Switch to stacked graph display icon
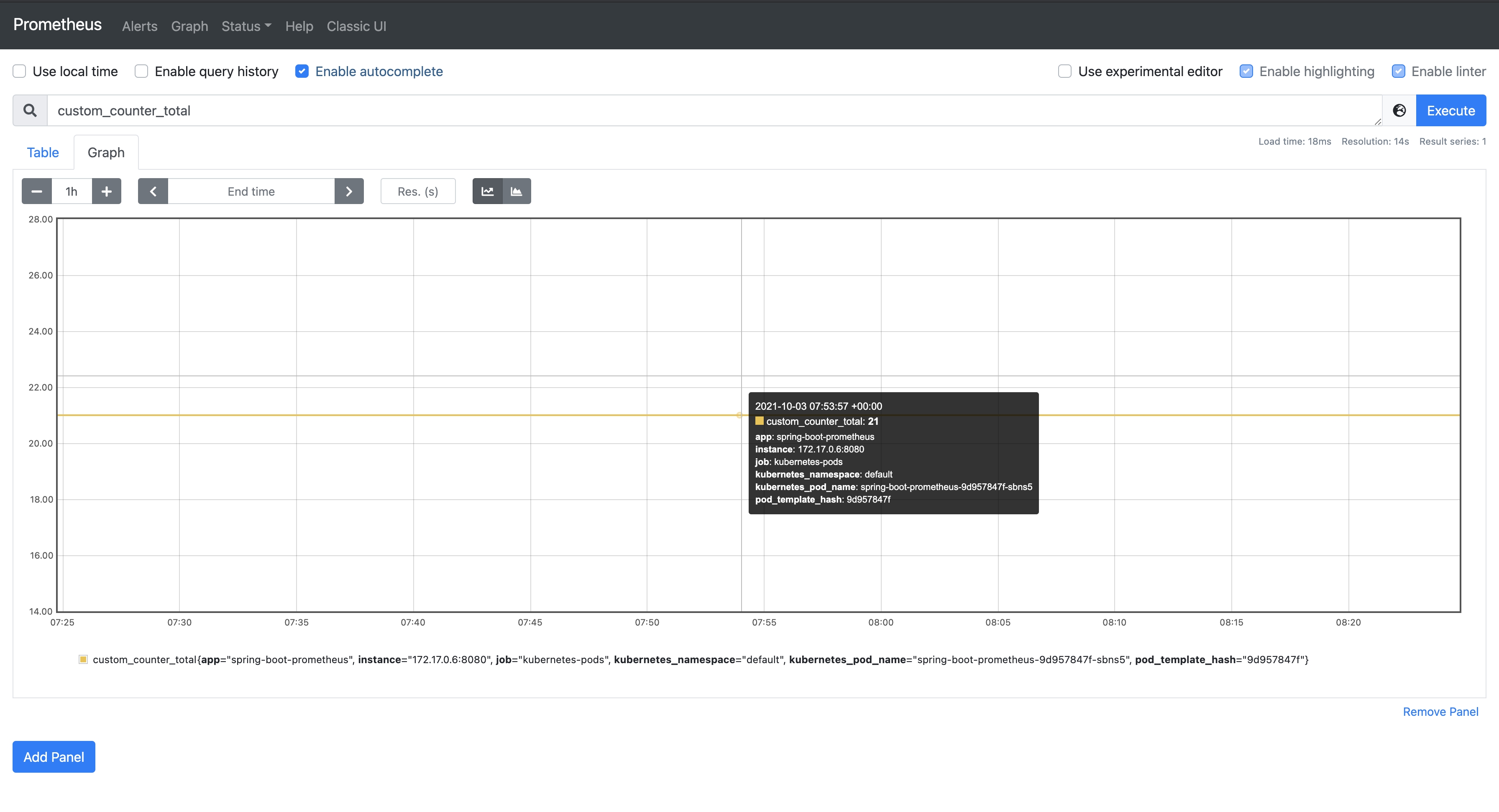 pyautogui.click(x=516, y=191)
